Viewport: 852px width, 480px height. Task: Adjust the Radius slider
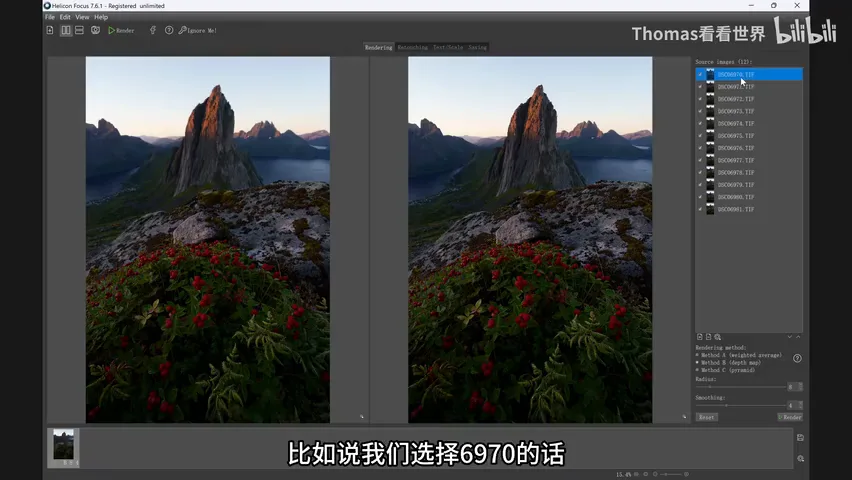pos(741,387)
